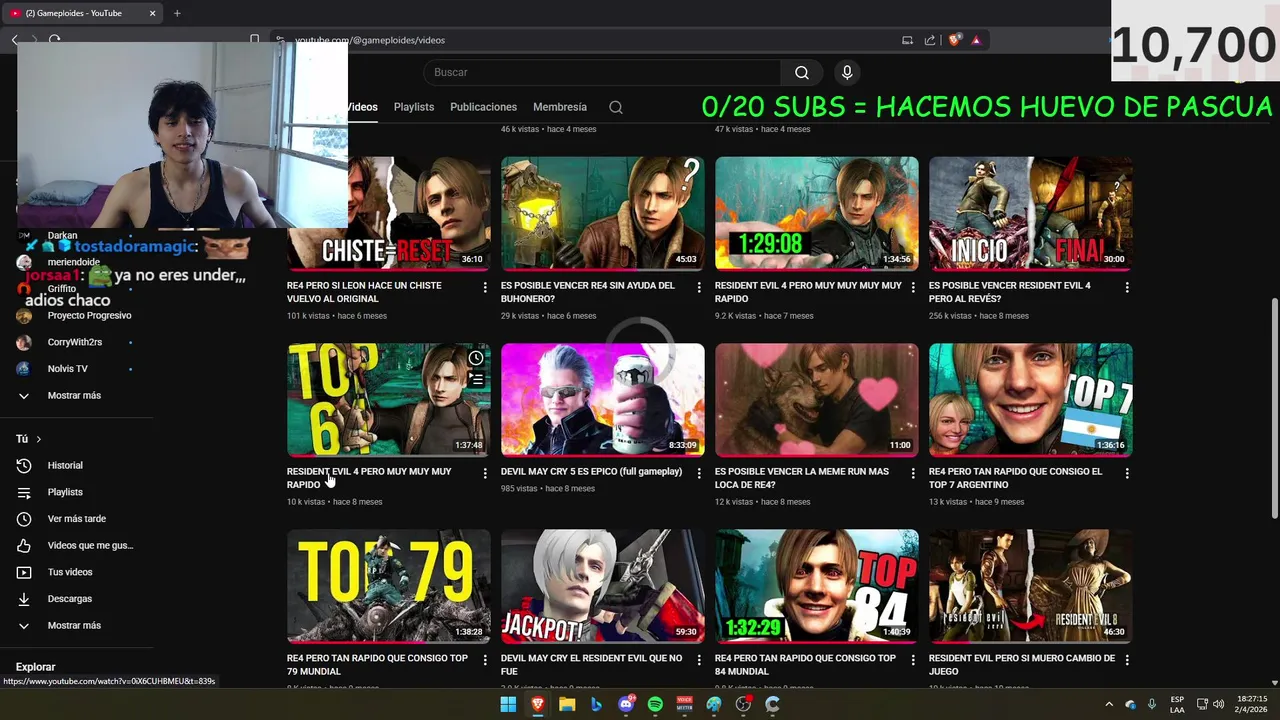Viewport: 1280px width, 720px height.
Task: Play the TOP 79 thumbnail video
Action: coord(388,586)
